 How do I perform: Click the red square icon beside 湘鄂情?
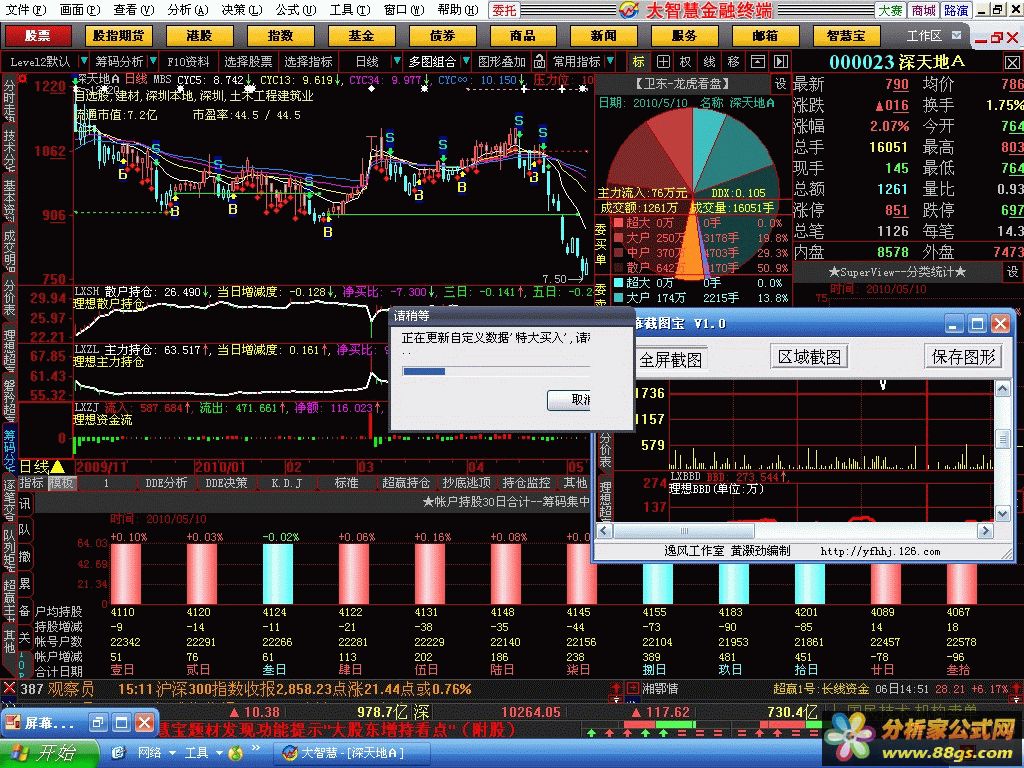click(x=632, y=688)
